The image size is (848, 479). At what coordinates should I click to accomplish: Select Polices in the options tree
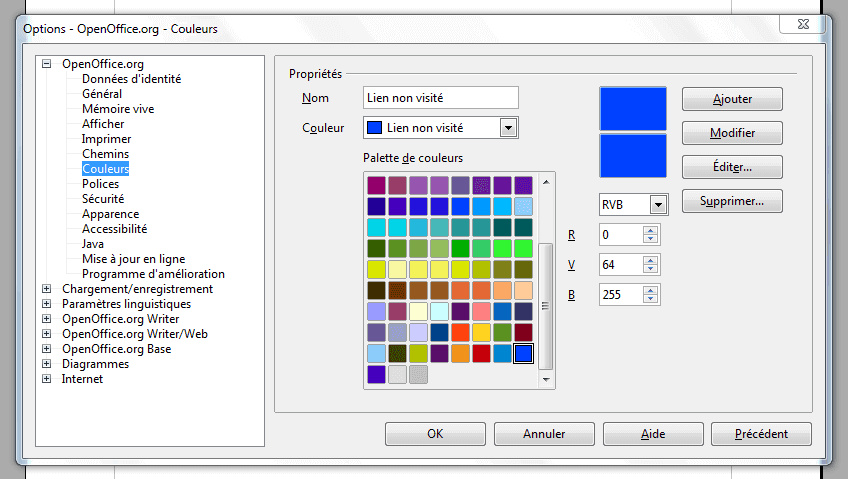[x=100, y=184]
